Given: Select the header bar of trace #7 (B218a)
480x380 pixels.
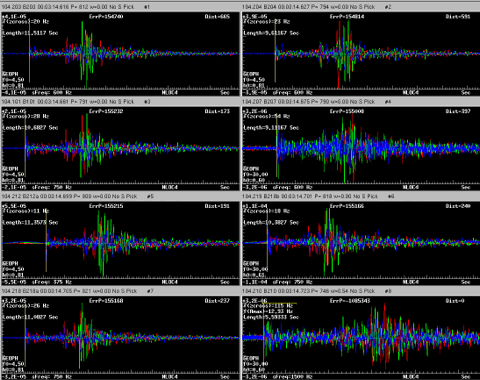Looking at the screenshot, I should pos(120,291).
